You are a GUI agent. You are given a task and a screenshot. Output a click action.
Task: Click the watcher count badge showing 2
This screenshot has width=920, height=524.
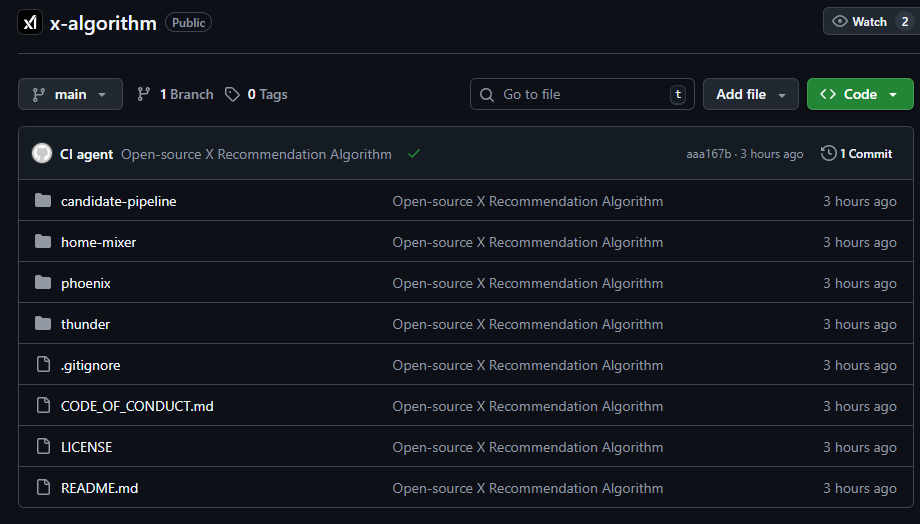[x=904, y=22]
